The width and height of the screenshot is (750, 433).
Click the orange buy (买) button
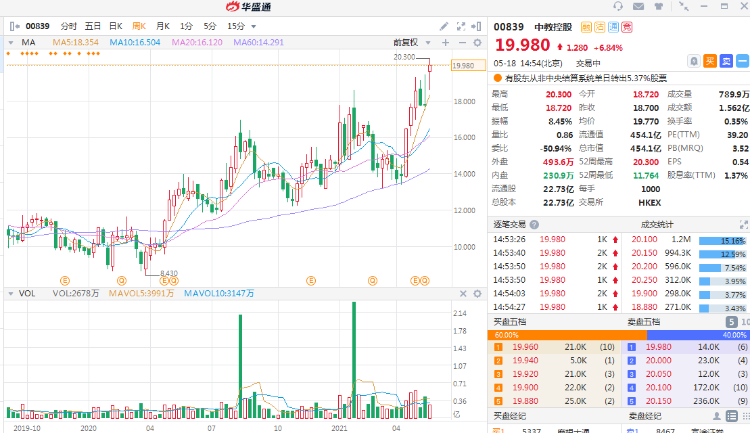coord(710,61)
